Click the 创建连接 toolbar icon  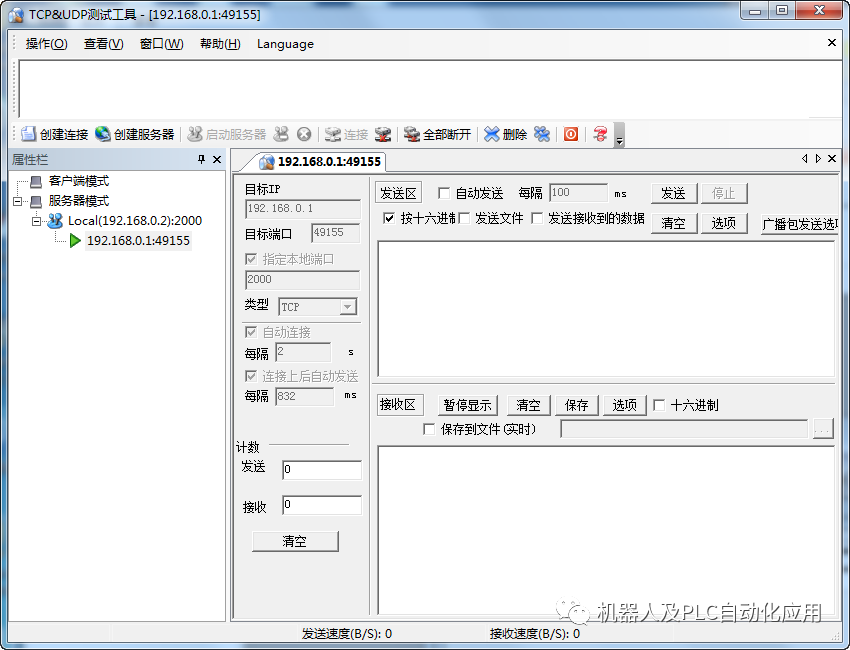click(28, 134)
